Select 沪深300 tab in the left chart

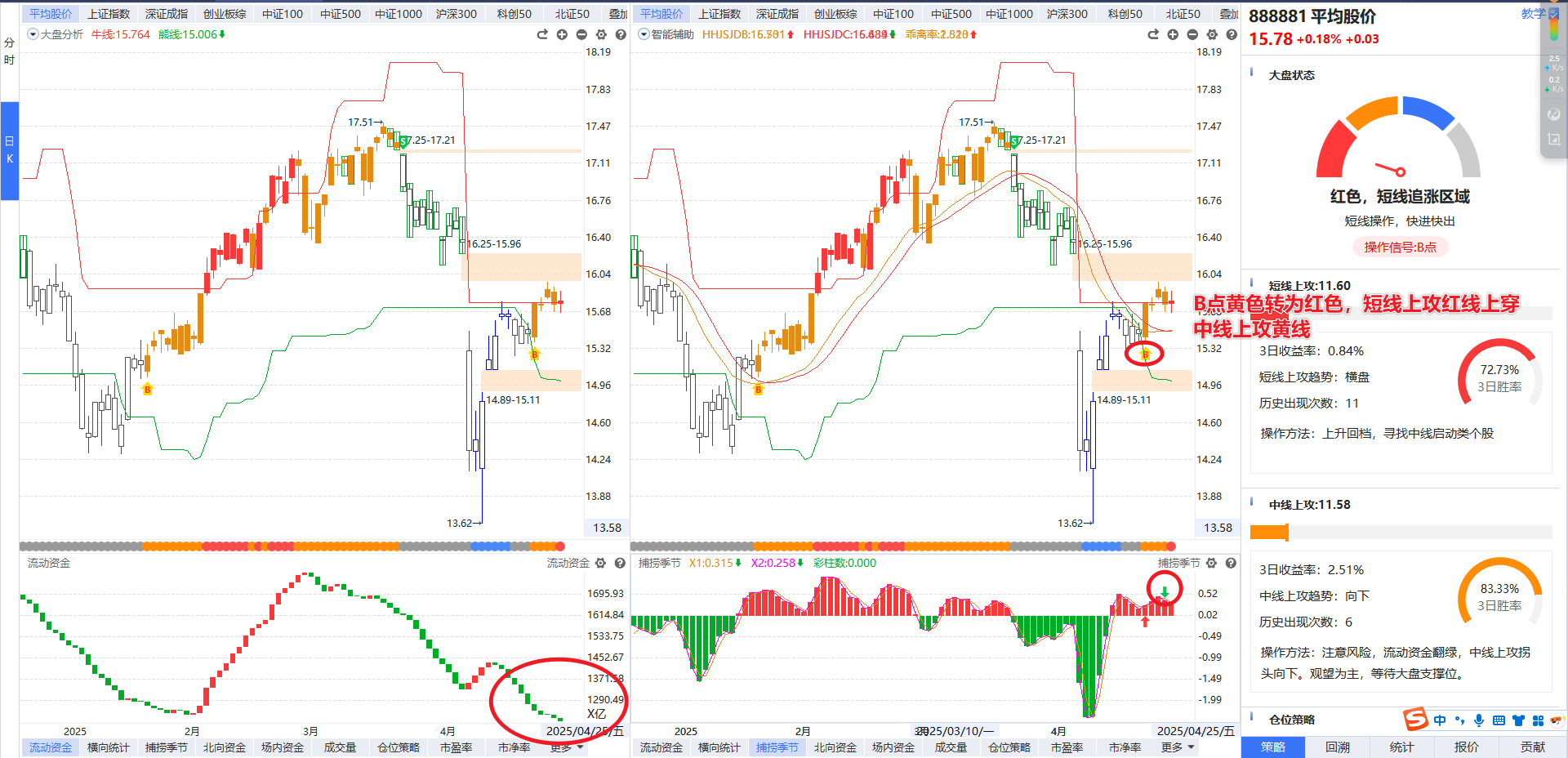pos(457,14)
